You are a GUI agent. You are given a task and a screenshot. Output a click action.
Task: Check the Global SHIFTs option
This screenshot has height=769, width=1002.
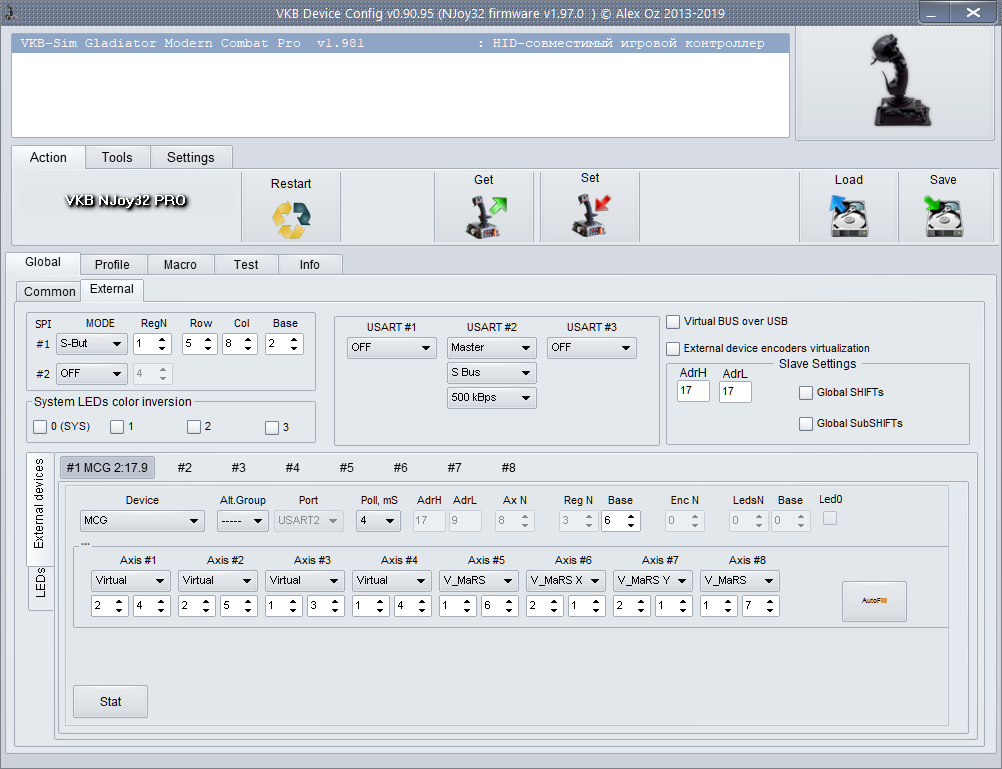click(806, 392)
